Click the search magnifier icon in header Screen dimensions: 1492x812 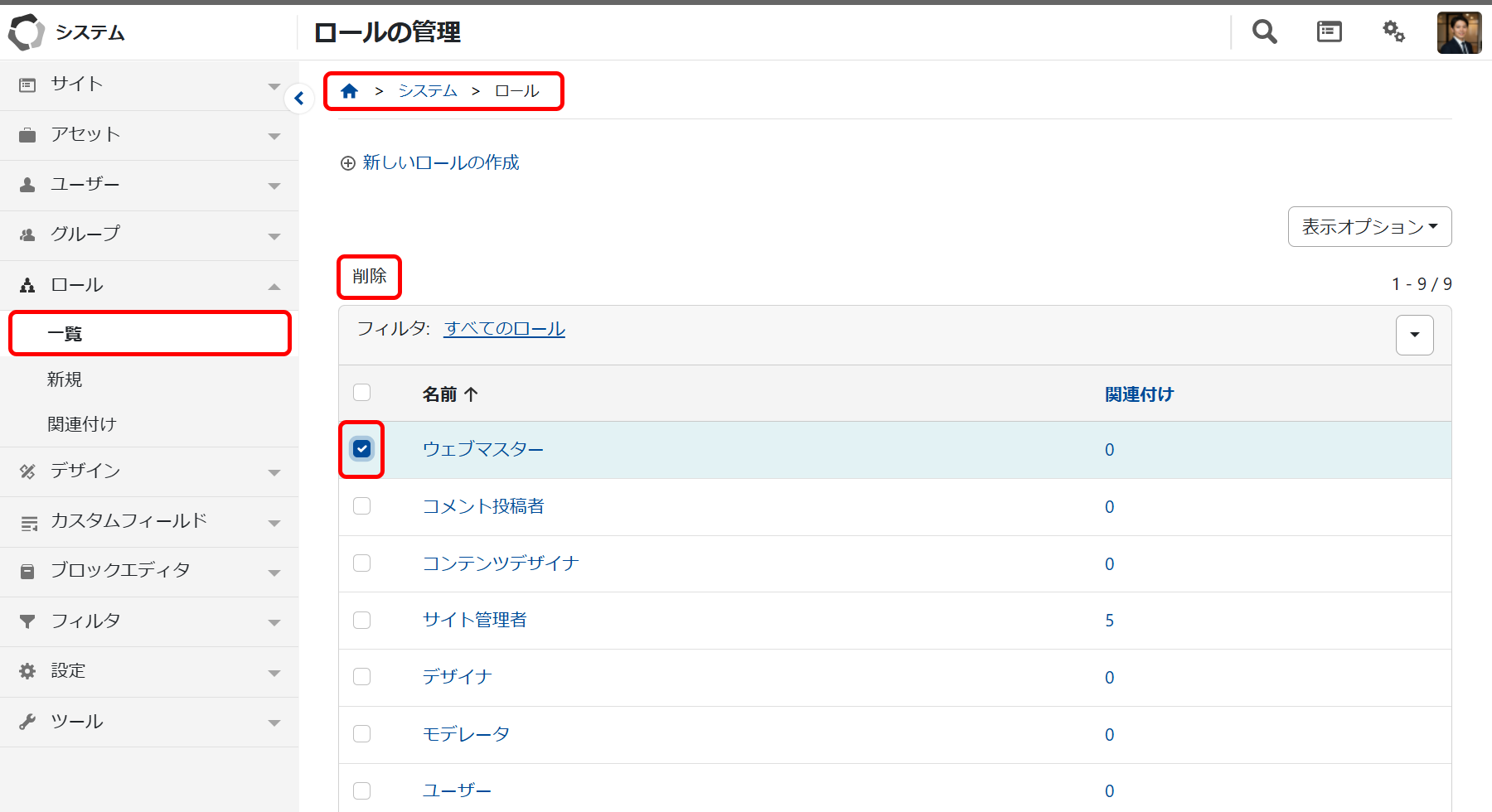[x=1264, y=32]
